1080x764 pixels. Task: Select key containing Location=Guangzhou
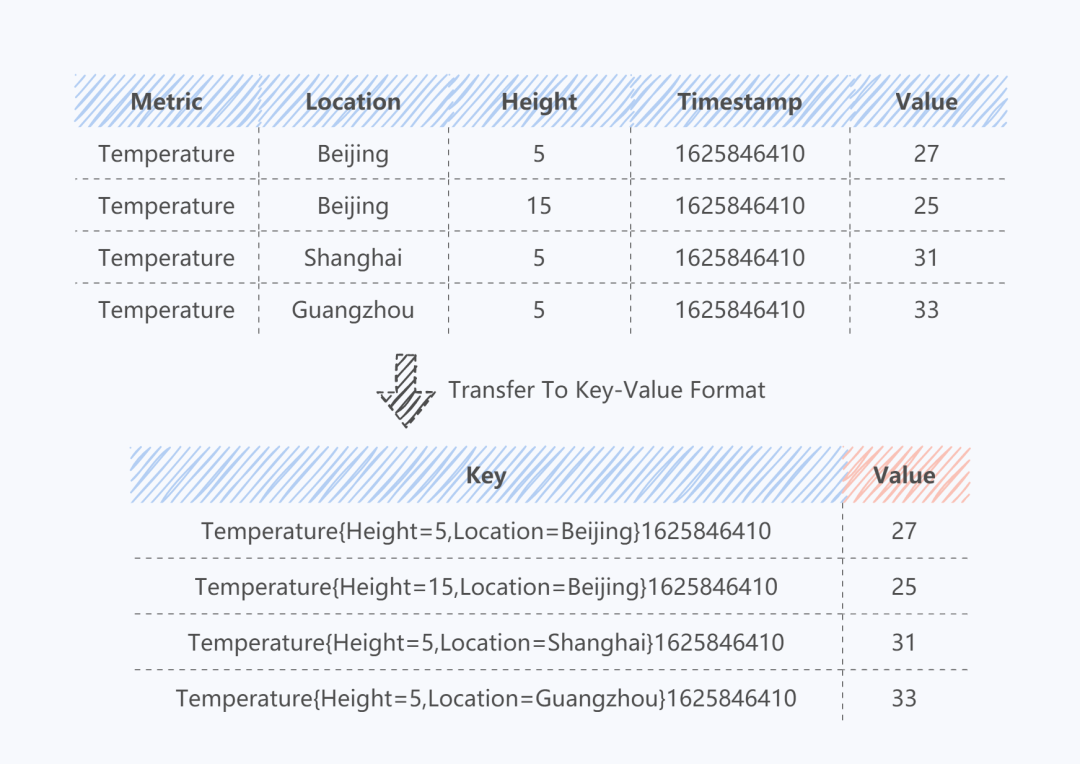click(486, 698)
